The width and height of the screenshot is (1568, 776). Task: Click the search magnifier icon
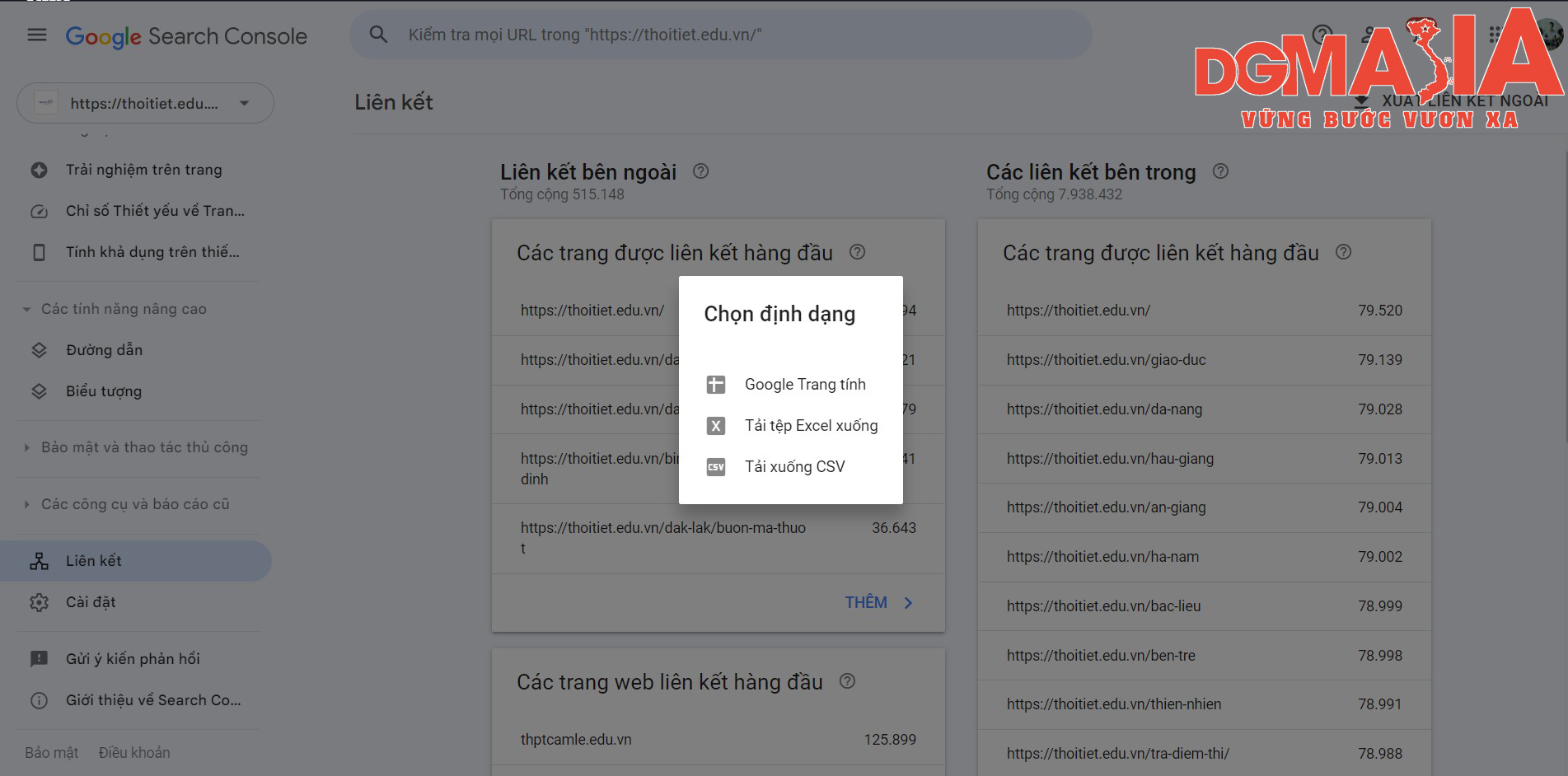[x=378, y=35]
